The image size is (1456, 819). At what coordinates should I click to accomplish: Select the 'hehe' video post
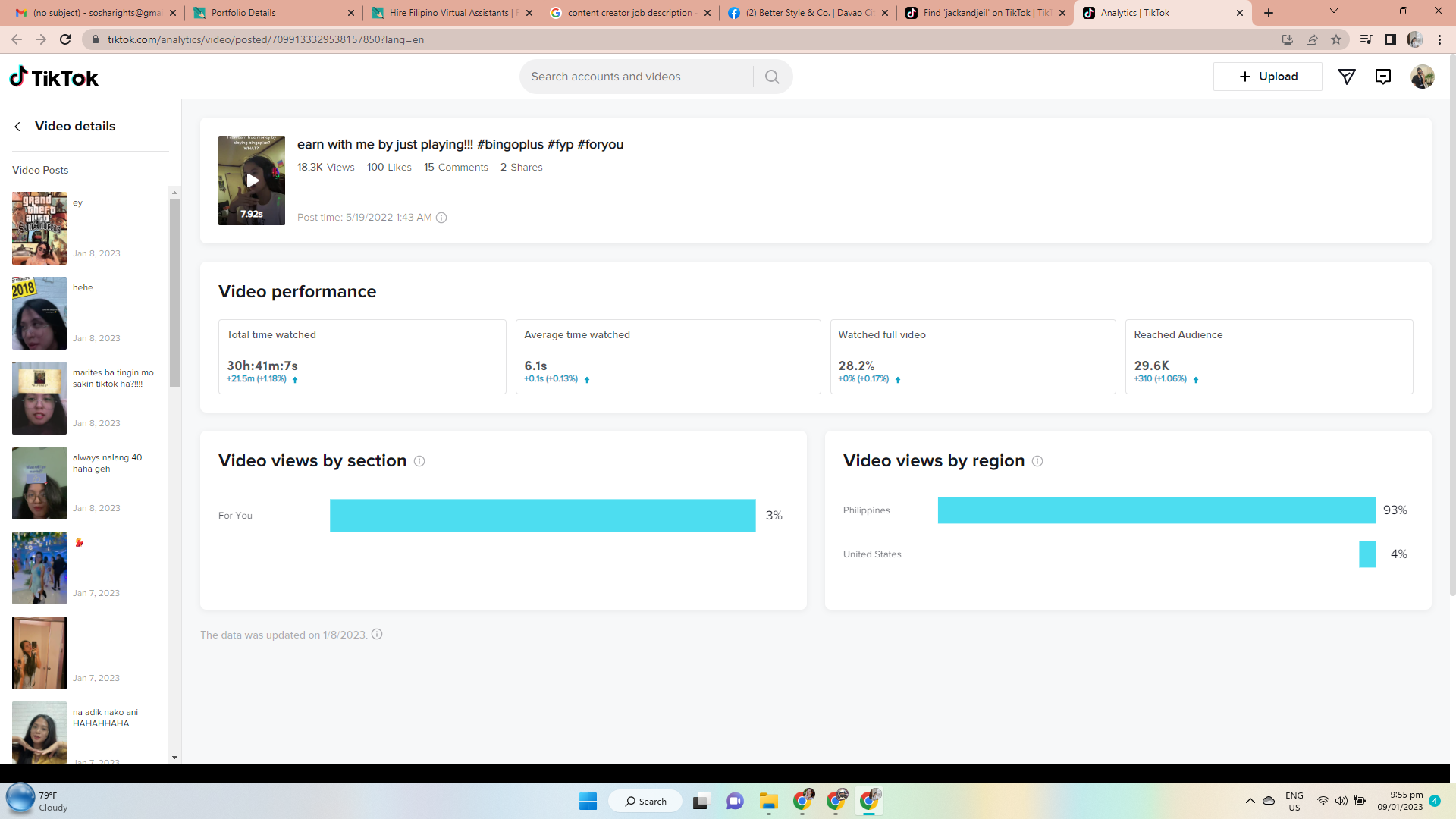tap(39, 313)
